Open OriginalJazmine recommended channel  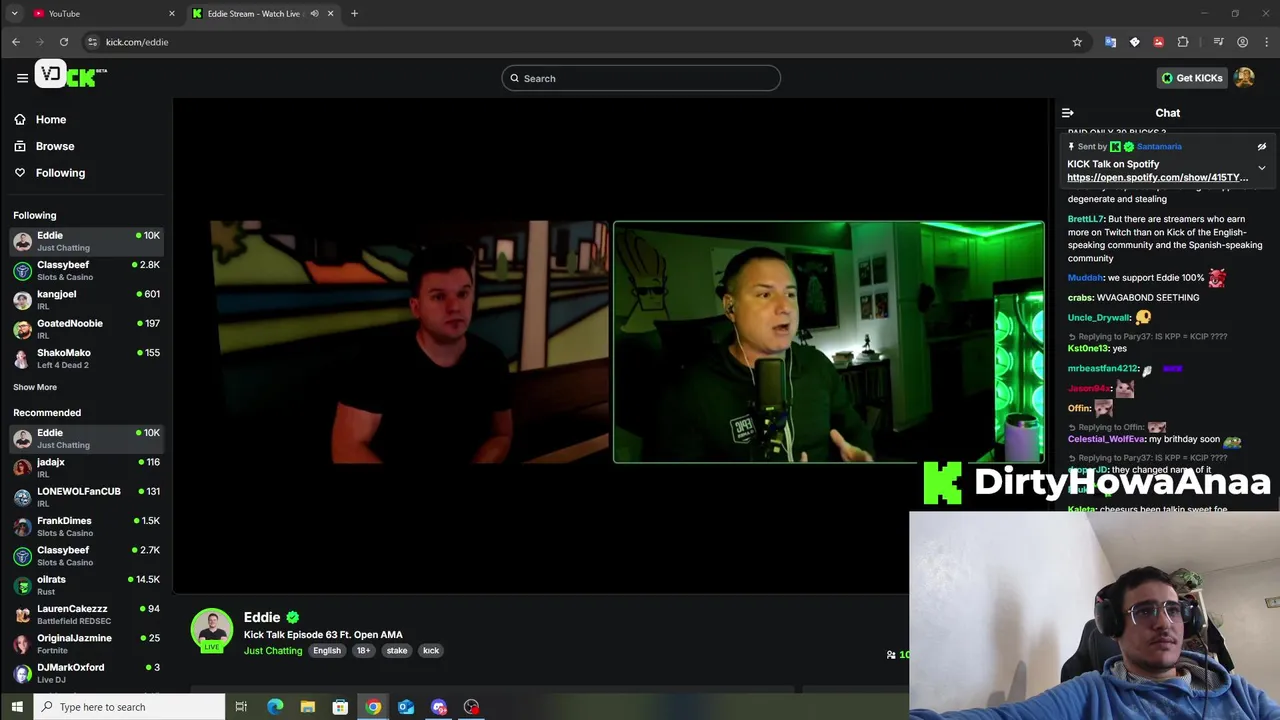[x=86, y=643]
